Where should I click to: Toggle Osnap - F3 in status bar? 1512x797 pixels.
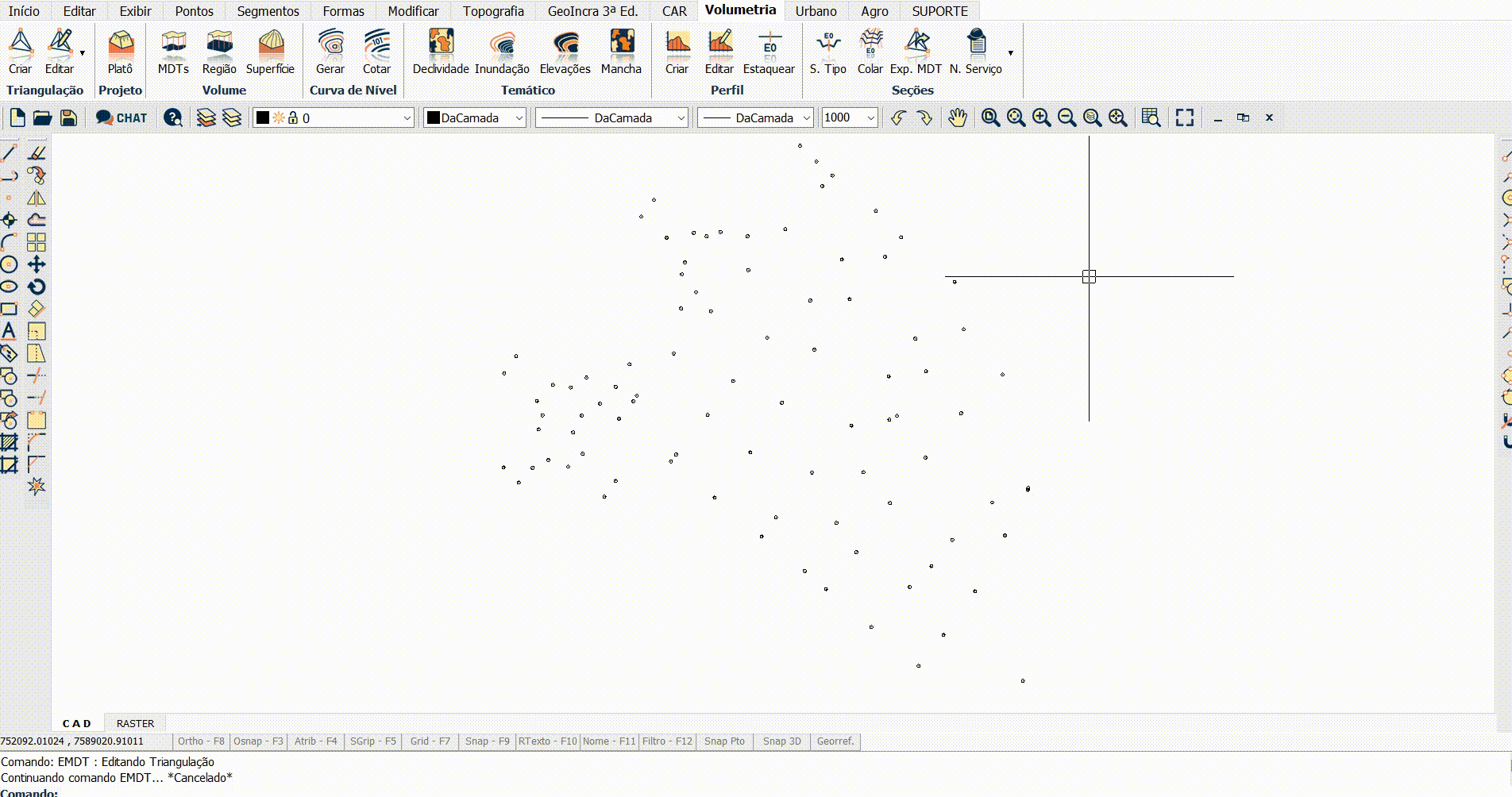258,741
